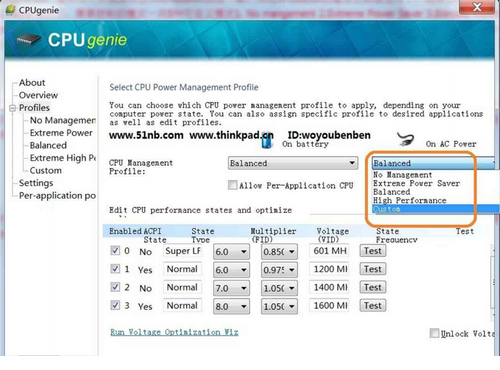The height and width of the screenshot is (370, 500).
Task: Click the Test button for 1600 MHz state
Action: click(373, 305)
